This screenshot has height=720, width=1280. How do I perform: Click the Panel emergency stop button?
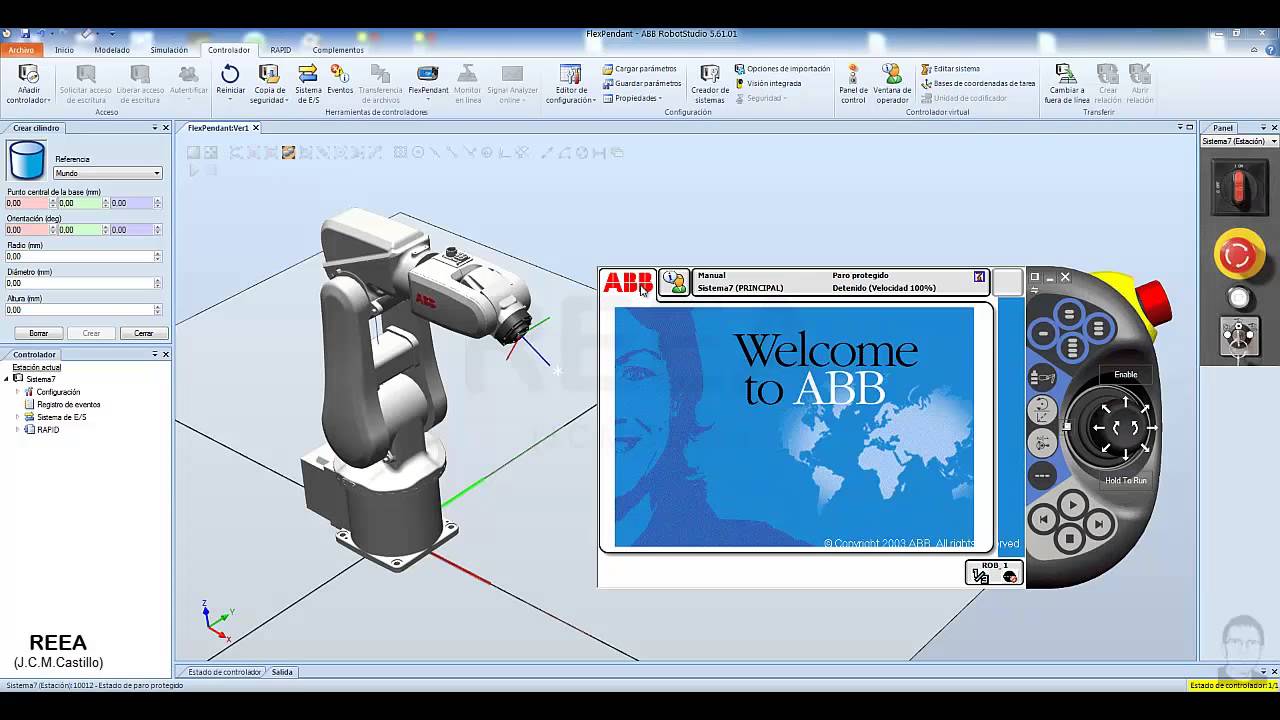point(1238,255)
